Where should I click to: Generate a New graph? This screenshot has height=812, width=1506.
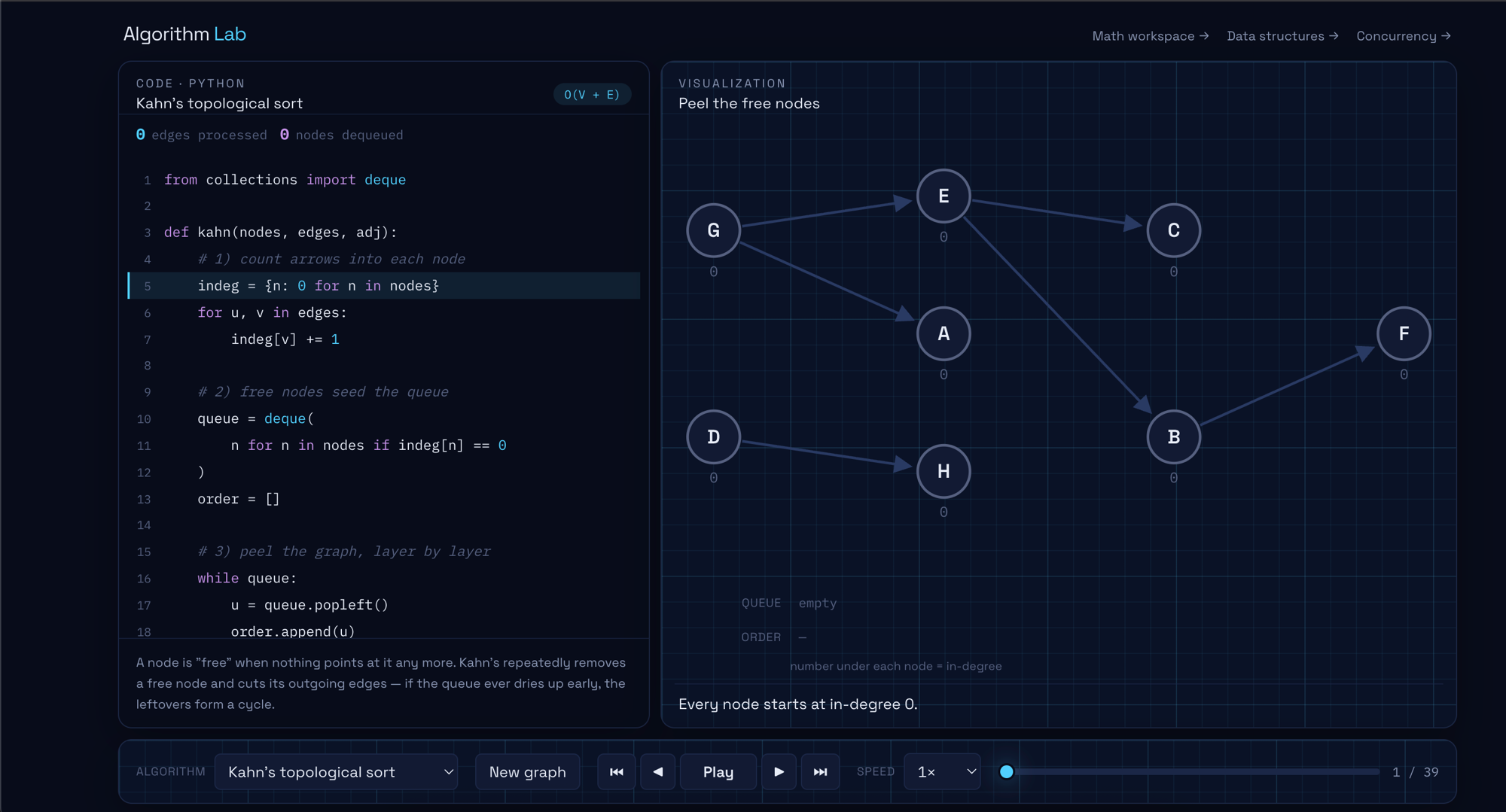[x=527, y=771]
